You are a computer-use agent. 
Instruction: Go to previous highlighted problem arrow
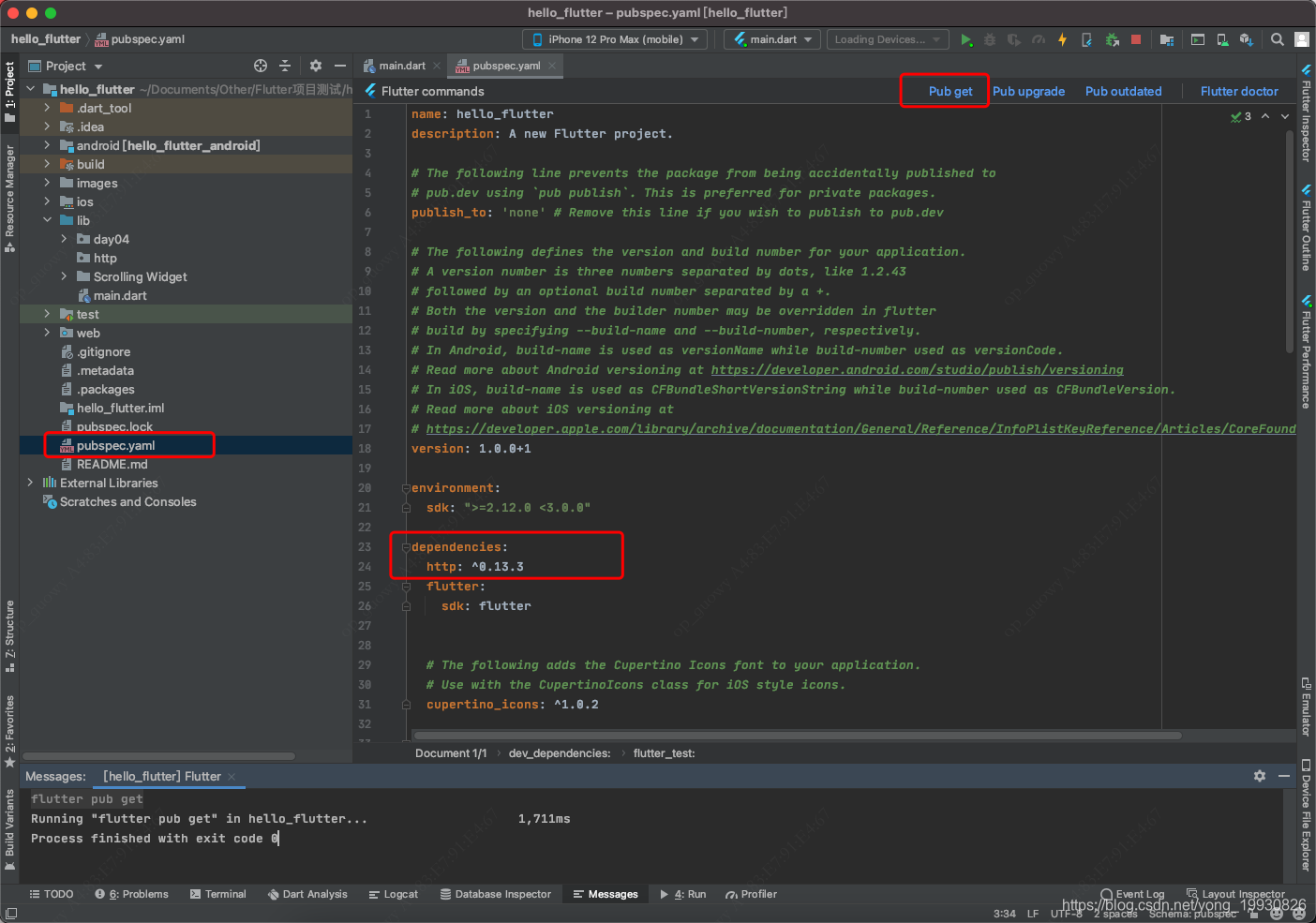point(1265,116)
